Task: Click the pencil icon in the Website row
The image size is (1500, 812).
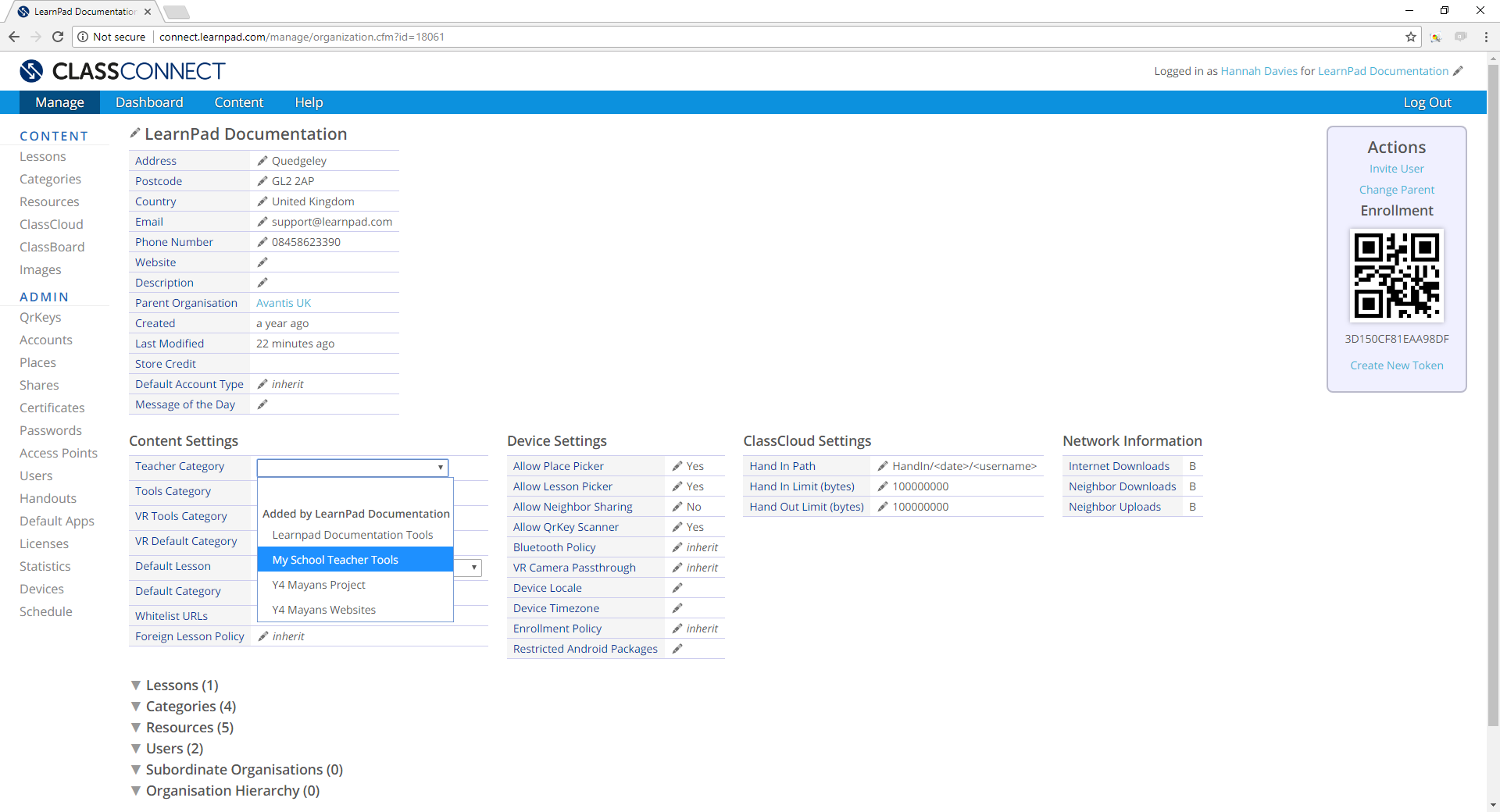Action: tap(262, 262)
